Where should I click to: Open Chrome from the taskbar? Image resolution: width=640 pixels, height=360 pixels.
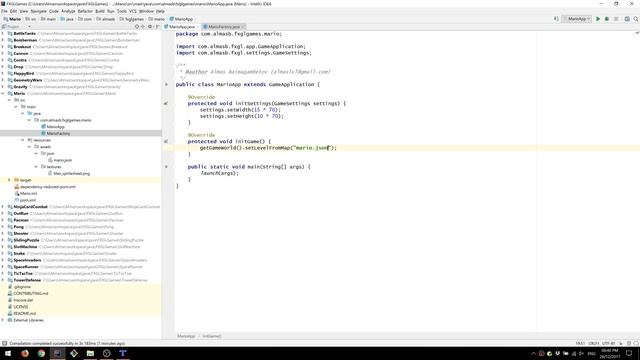pos(41,353)
